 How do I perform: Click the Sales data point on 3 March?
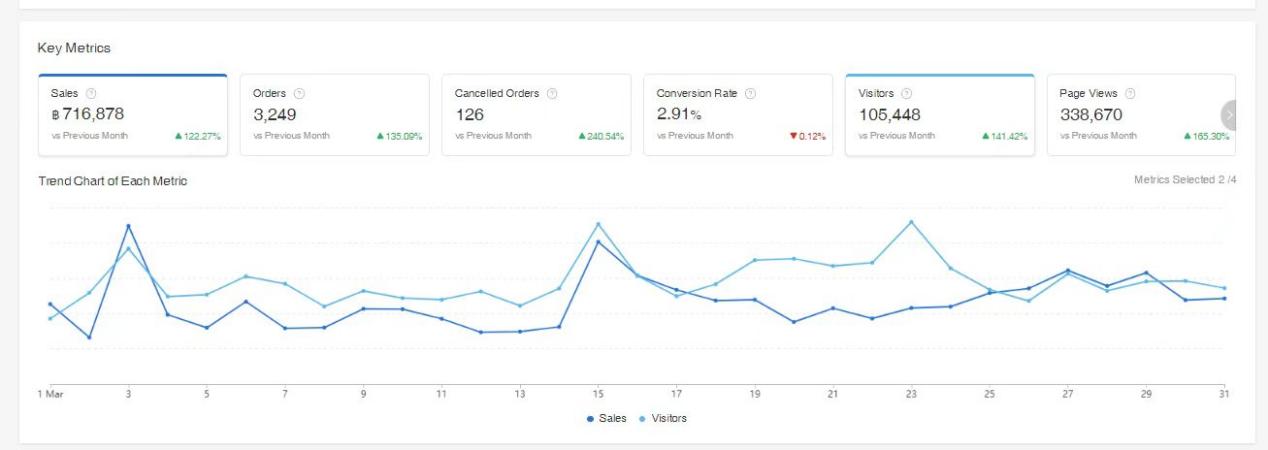pos(128,226)
